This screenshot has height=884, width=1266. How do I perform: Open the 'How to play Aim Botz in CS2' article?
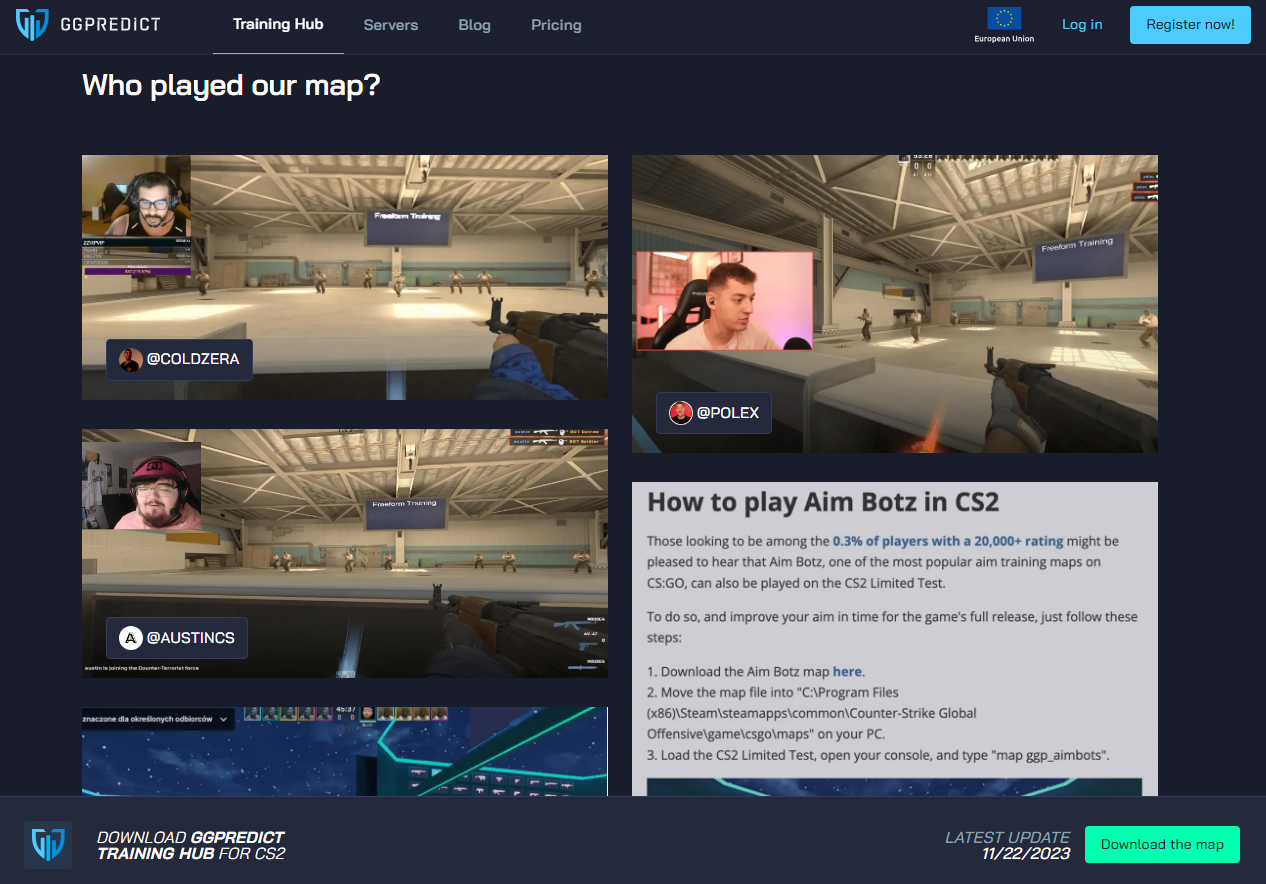(895, 639)
